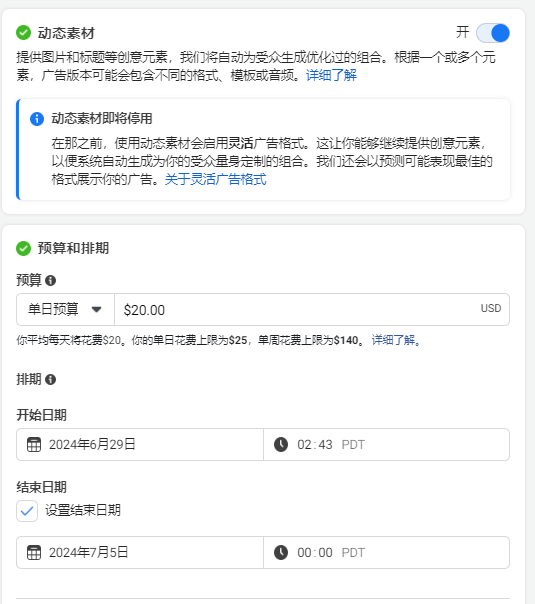Screen dimensions: 535x604
Task: Click the arrow on the 单日预算 selector
Action: (97, 309)
